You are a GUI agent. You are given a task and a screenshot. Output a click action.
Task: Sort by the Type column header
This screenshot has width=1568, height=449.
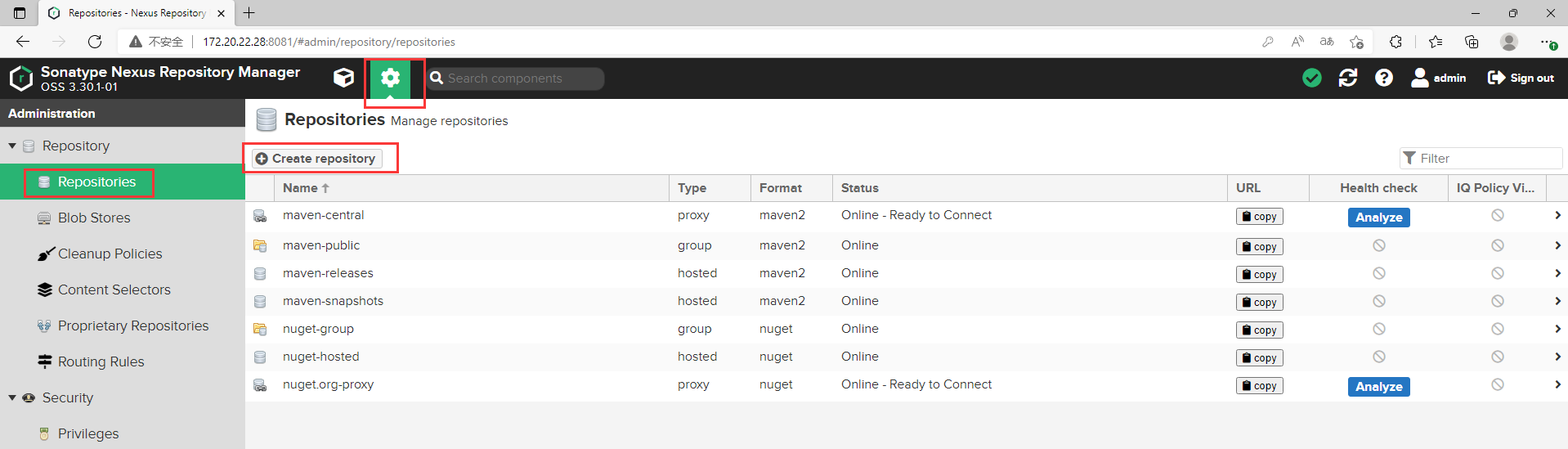[710, 188]
